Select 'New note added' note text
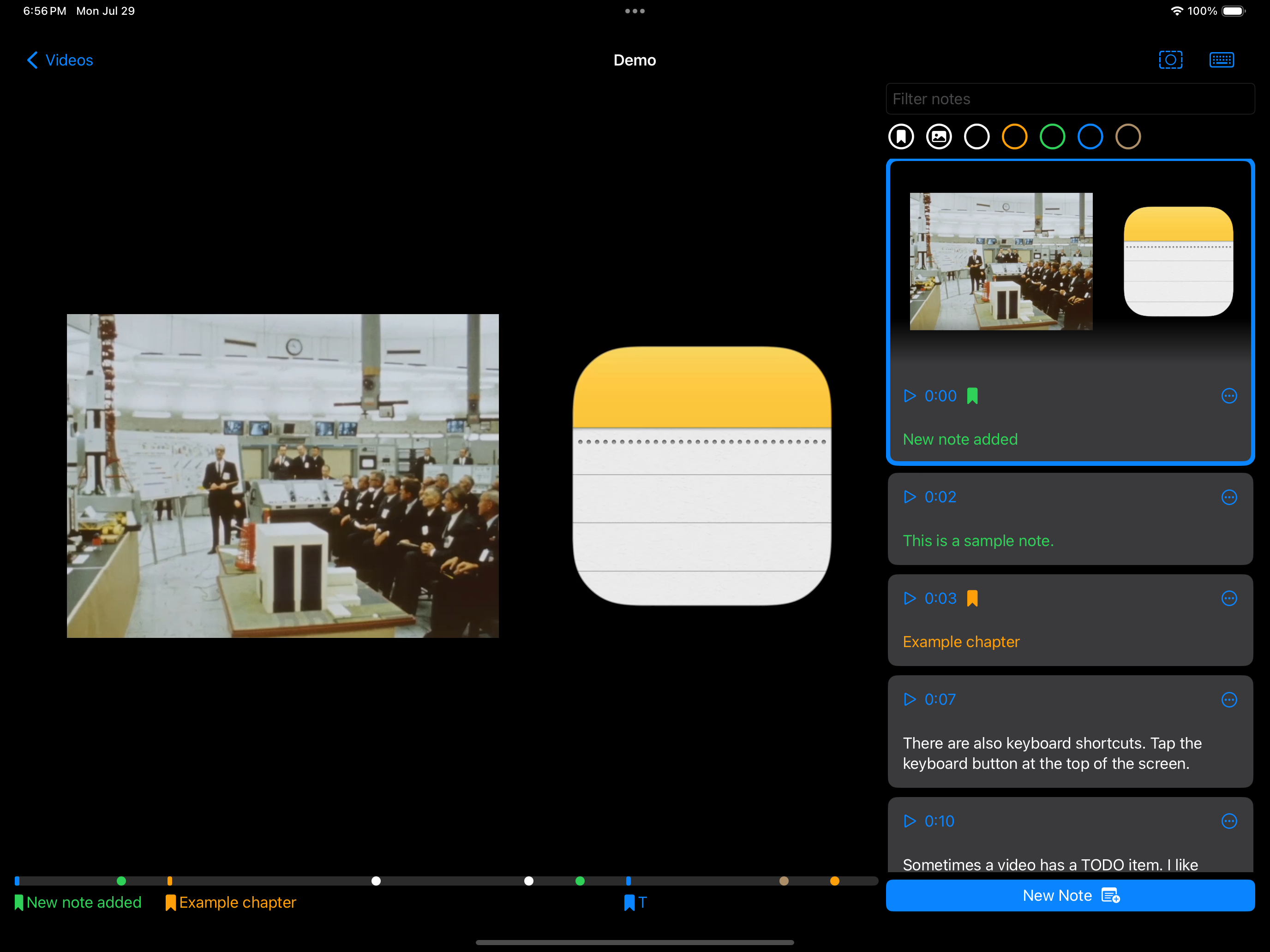The height and width of the screenshot is (952, 1270). click(x=960, y=440)
